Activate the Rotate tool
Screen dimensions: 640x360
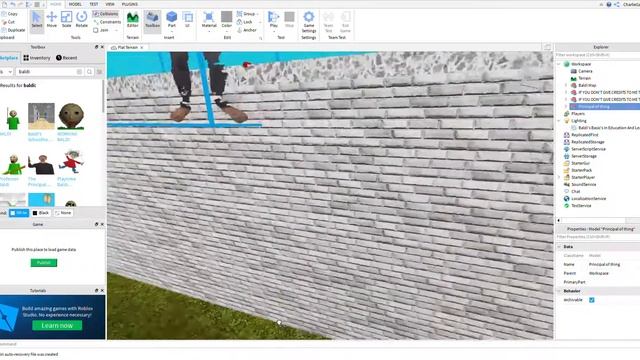[82, 20]
